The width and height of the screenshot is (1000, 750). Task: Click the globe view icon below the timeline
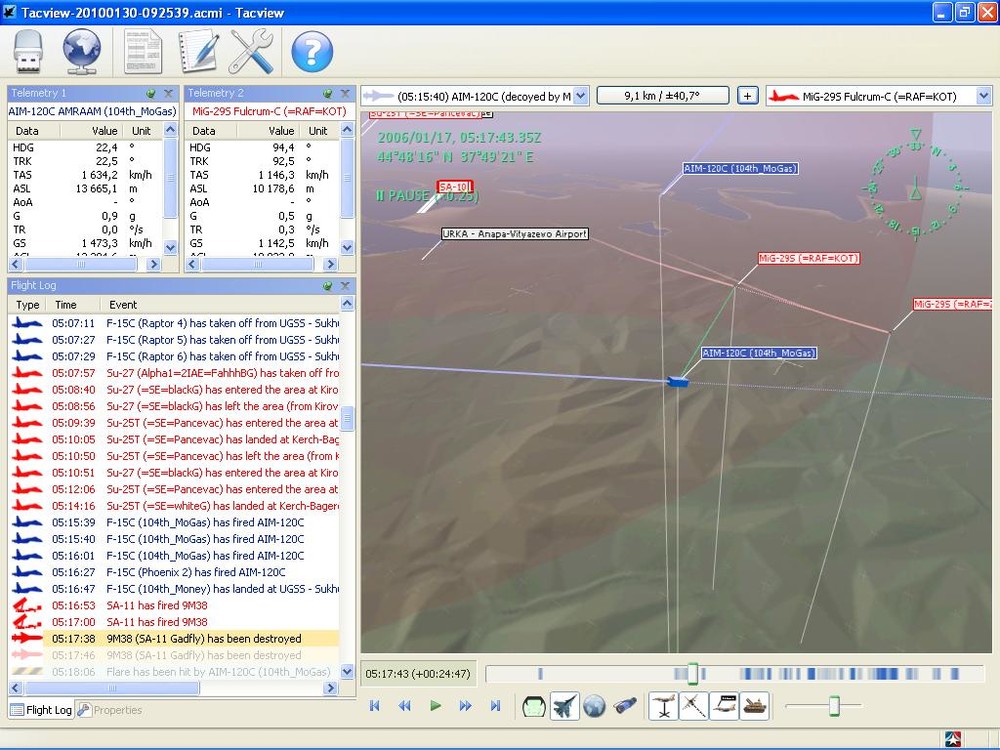[595, 706]
